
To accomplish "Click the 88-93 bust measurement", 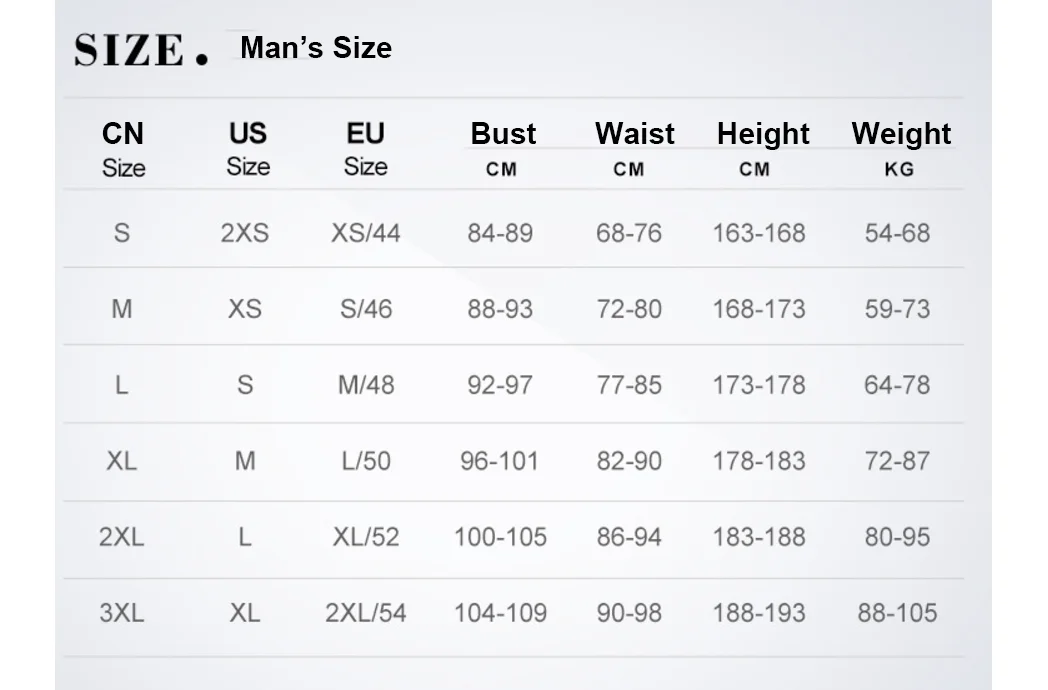I will pyautogui.click(x=500, y=309).
